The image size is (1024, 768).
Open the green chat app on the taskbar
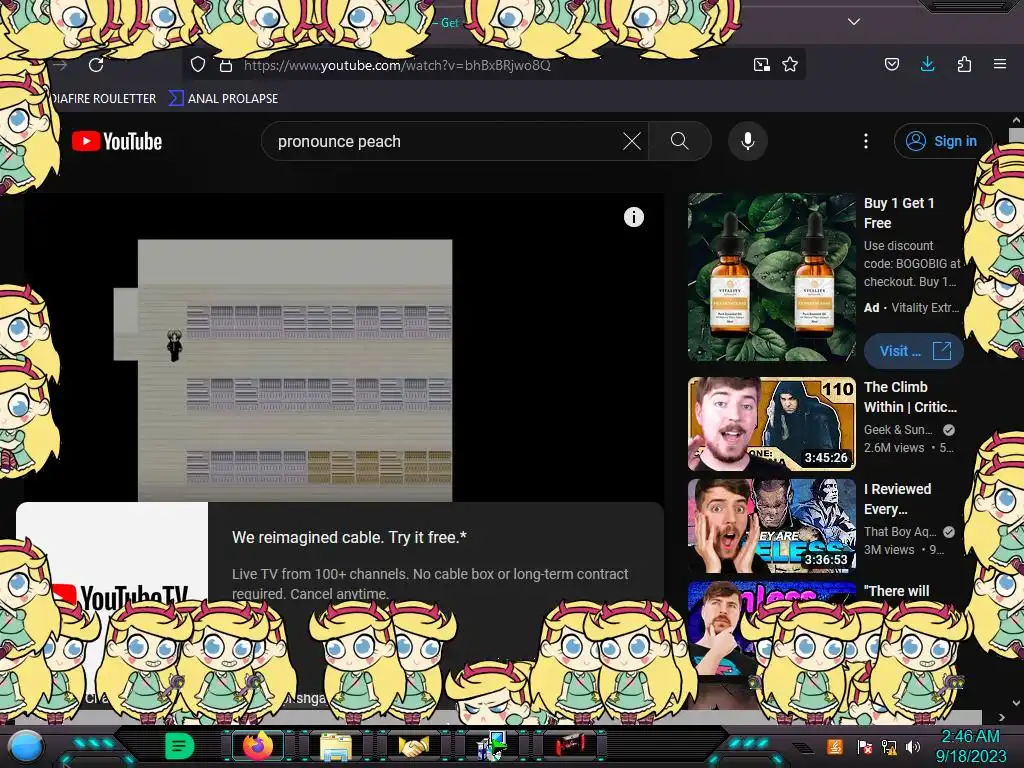[179, 746]
